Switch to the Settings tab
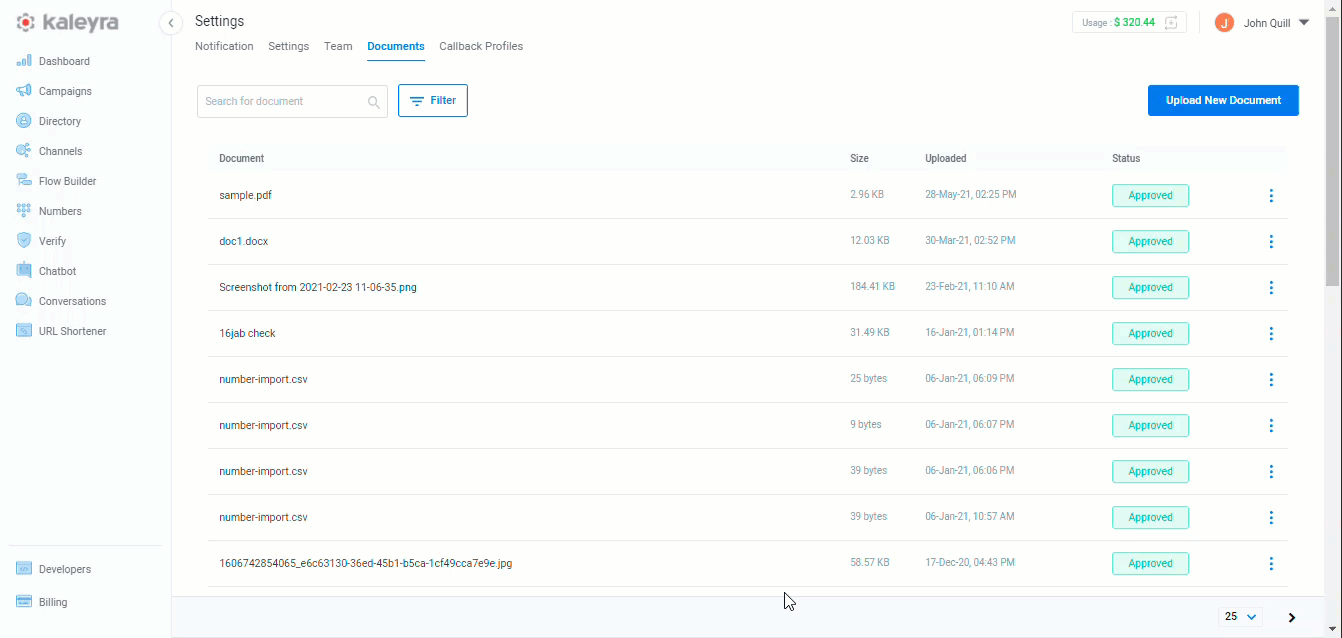Viewport: 1342px width, 638px height. click(288, 46)
